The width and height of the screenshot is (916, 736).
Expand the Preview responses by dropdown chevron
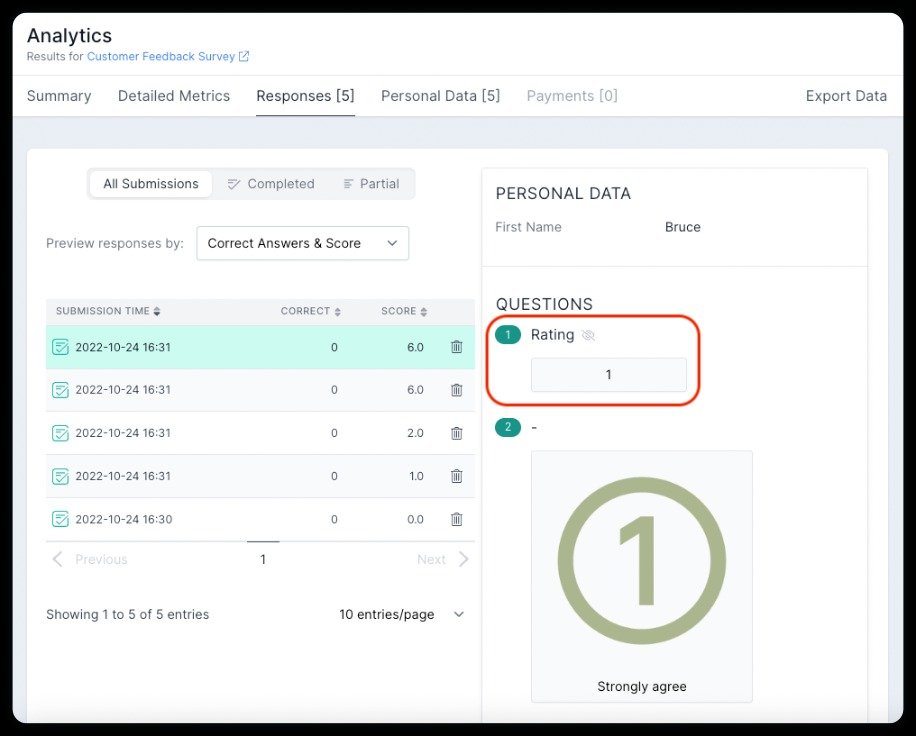click(391, 243)
